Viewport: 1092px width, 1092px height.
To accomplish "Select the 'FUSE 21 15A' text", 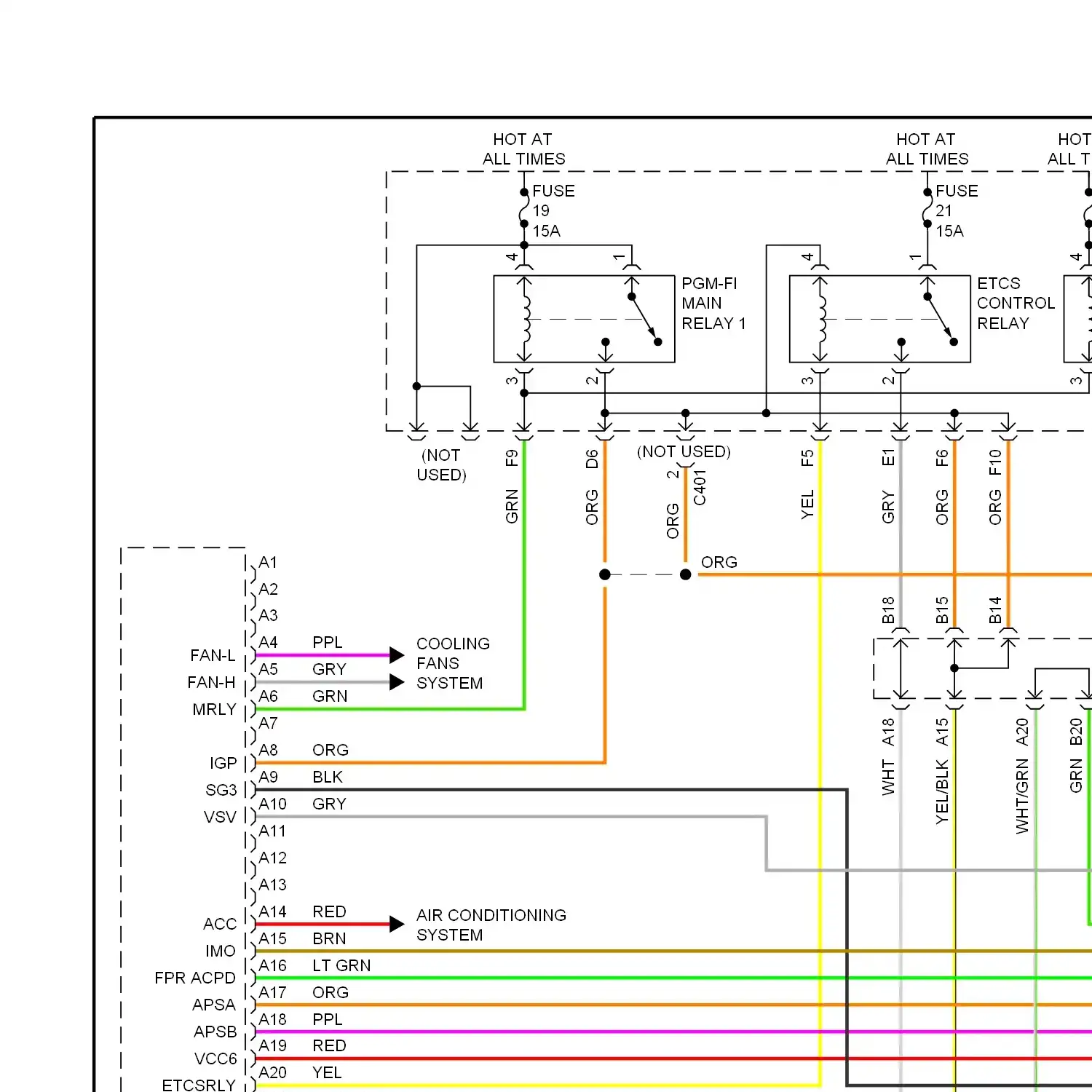I will pyautogui.click(x=957, y=211).
